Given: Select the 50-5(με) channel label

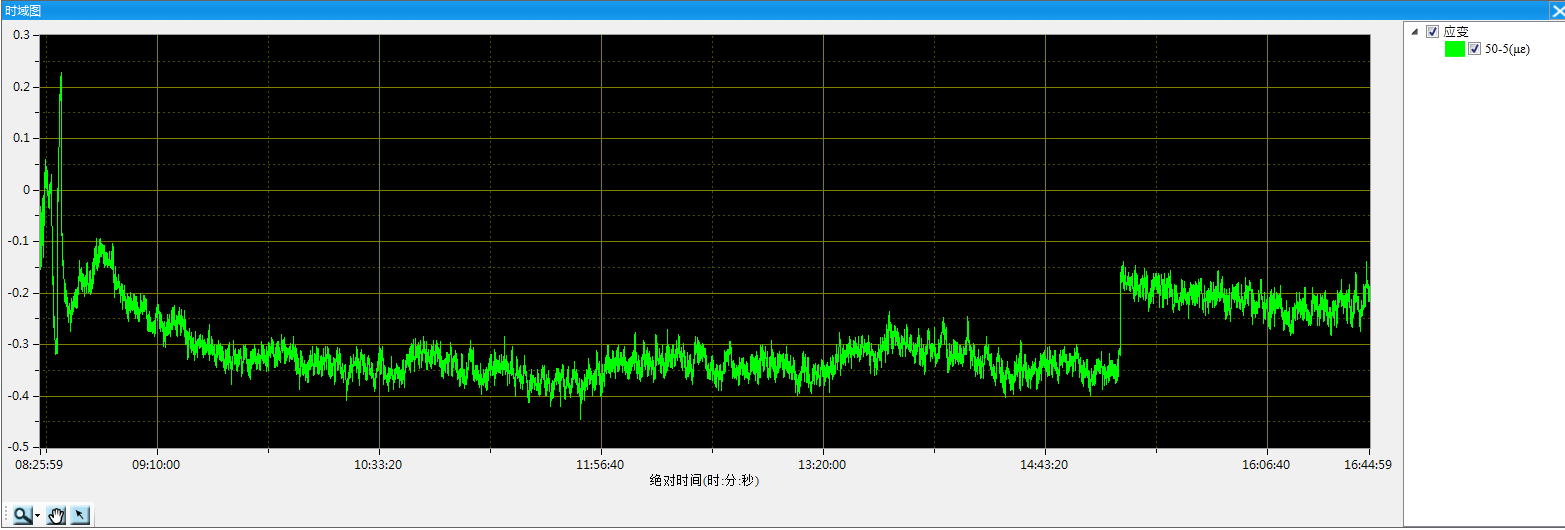Looking at the screenshot, I should pyautogui.click(x=1507, y=49).
